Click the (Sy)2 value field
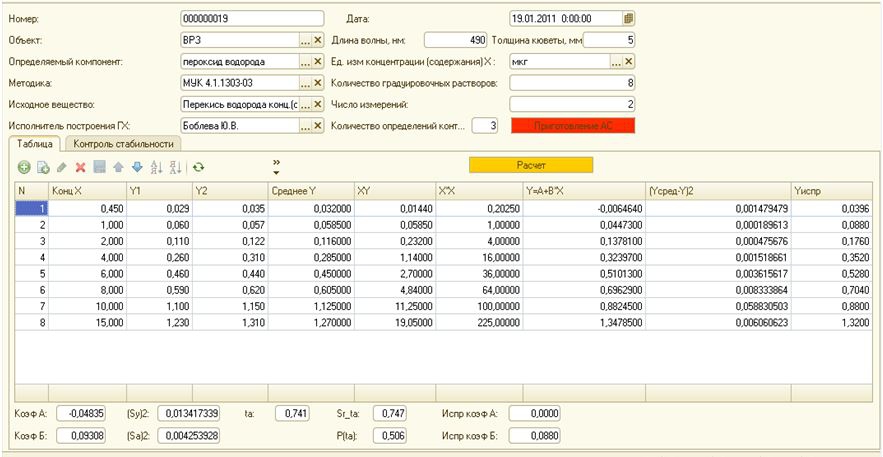Viewport: 883px width, 457px height. pyautogui.click(x=189, y=414)
